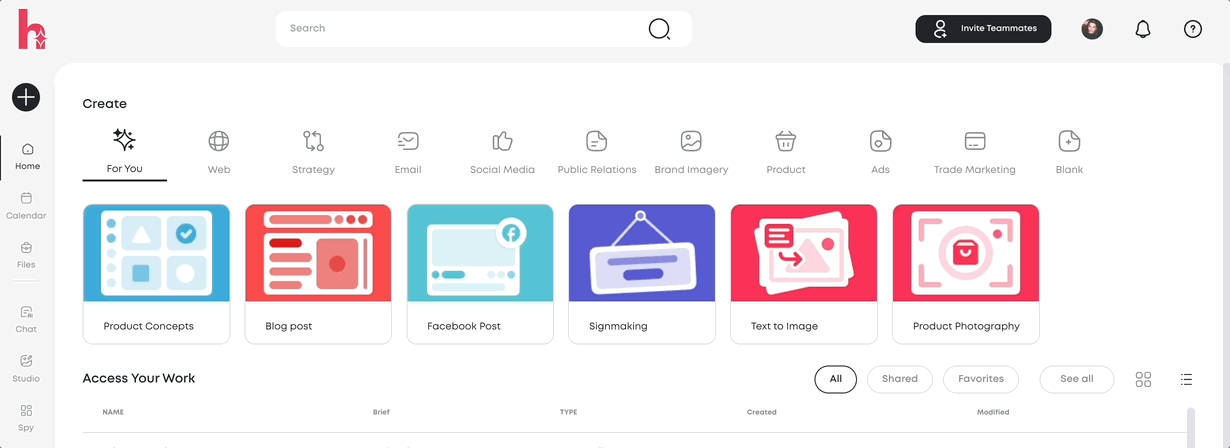This screenshot has height=448, width=1230.
Task: Select the Email category
Action: [x=408, y=152]
